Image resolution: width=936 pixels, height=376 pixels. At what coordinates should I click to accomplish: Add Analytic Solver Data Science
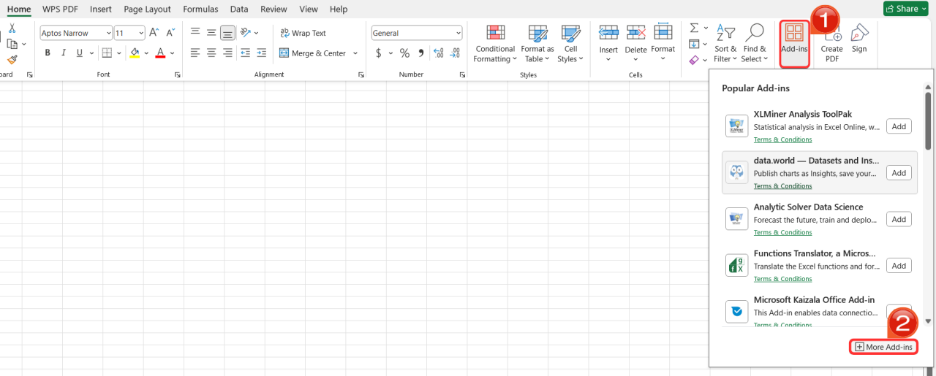click(x=899, y=219)
